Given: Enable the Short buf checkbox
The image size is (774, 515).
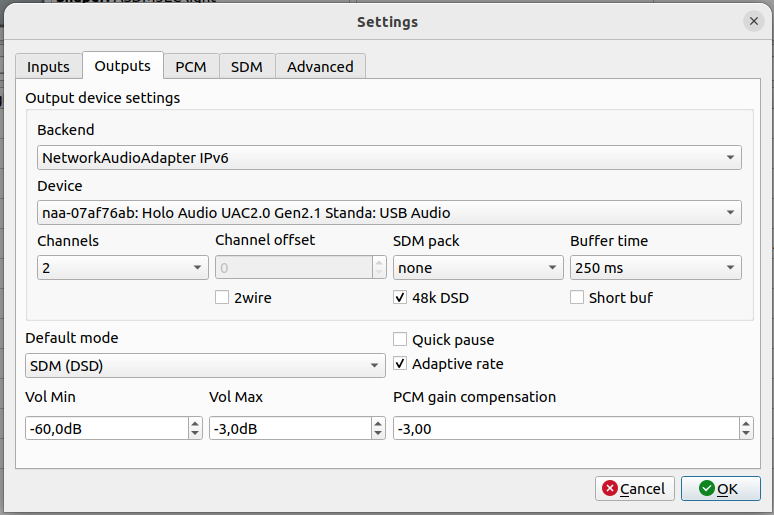Looking at the screenshot, I should tap(577, 298).
